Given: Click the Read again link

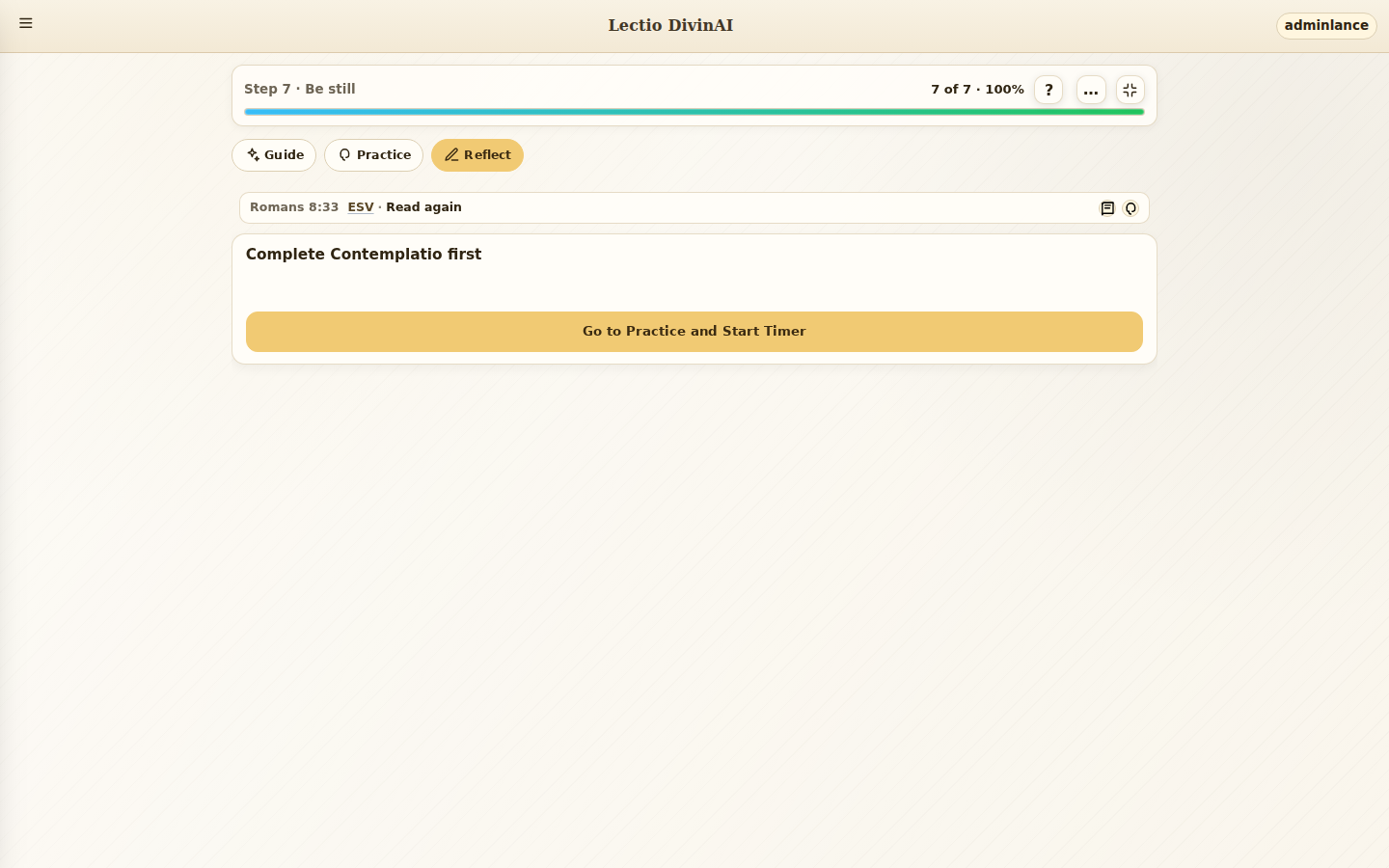Looking at the screenshot, I should pyautogui.click(x=423, y=207).
